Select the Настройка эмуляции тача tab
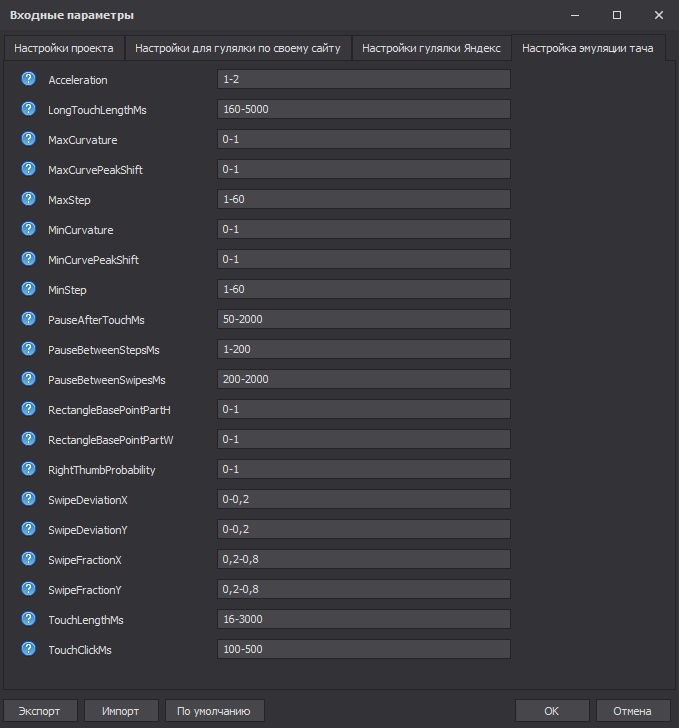 click(x=588, y=48)
